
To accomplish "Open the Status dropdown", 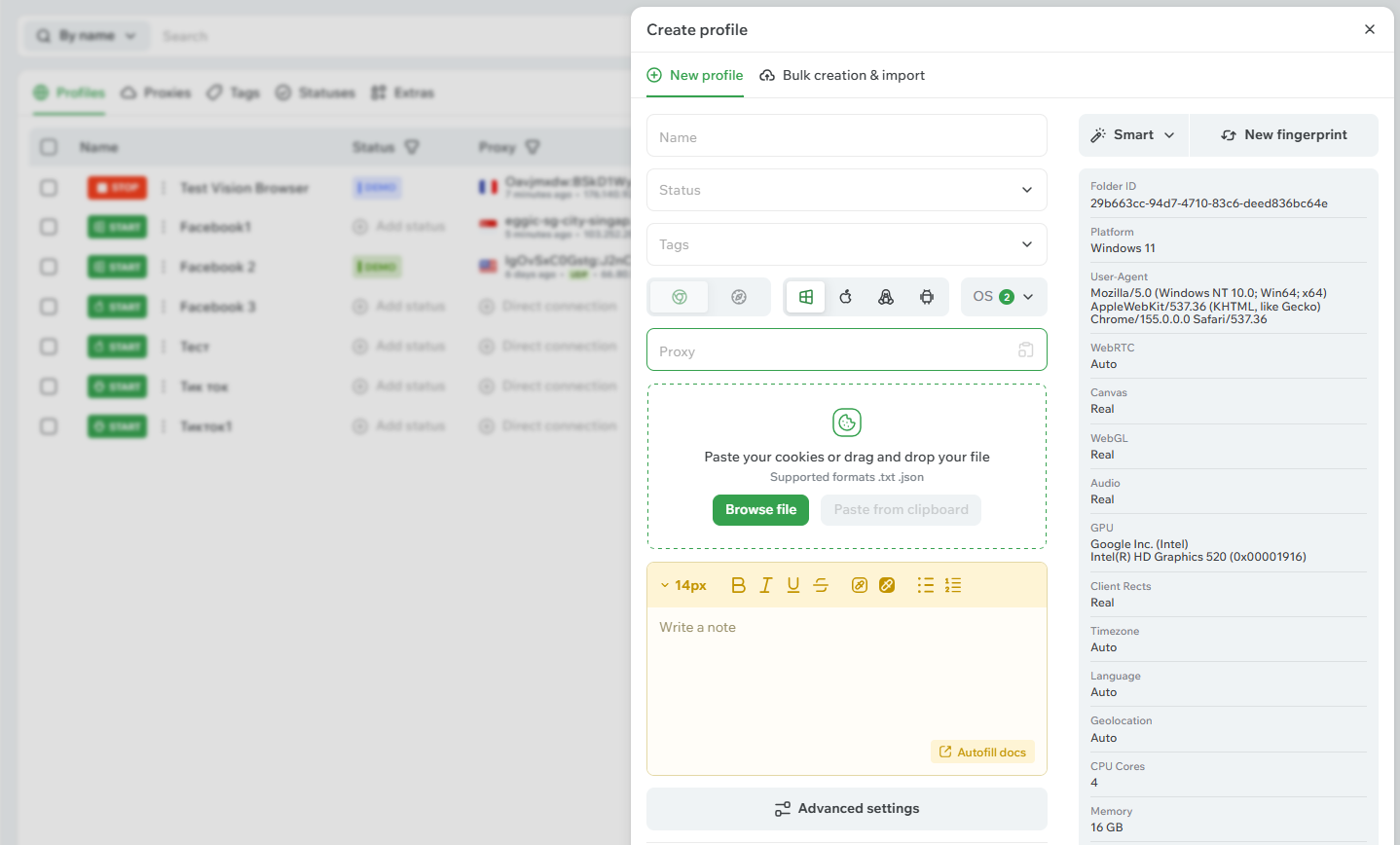I will click(847, 190).
